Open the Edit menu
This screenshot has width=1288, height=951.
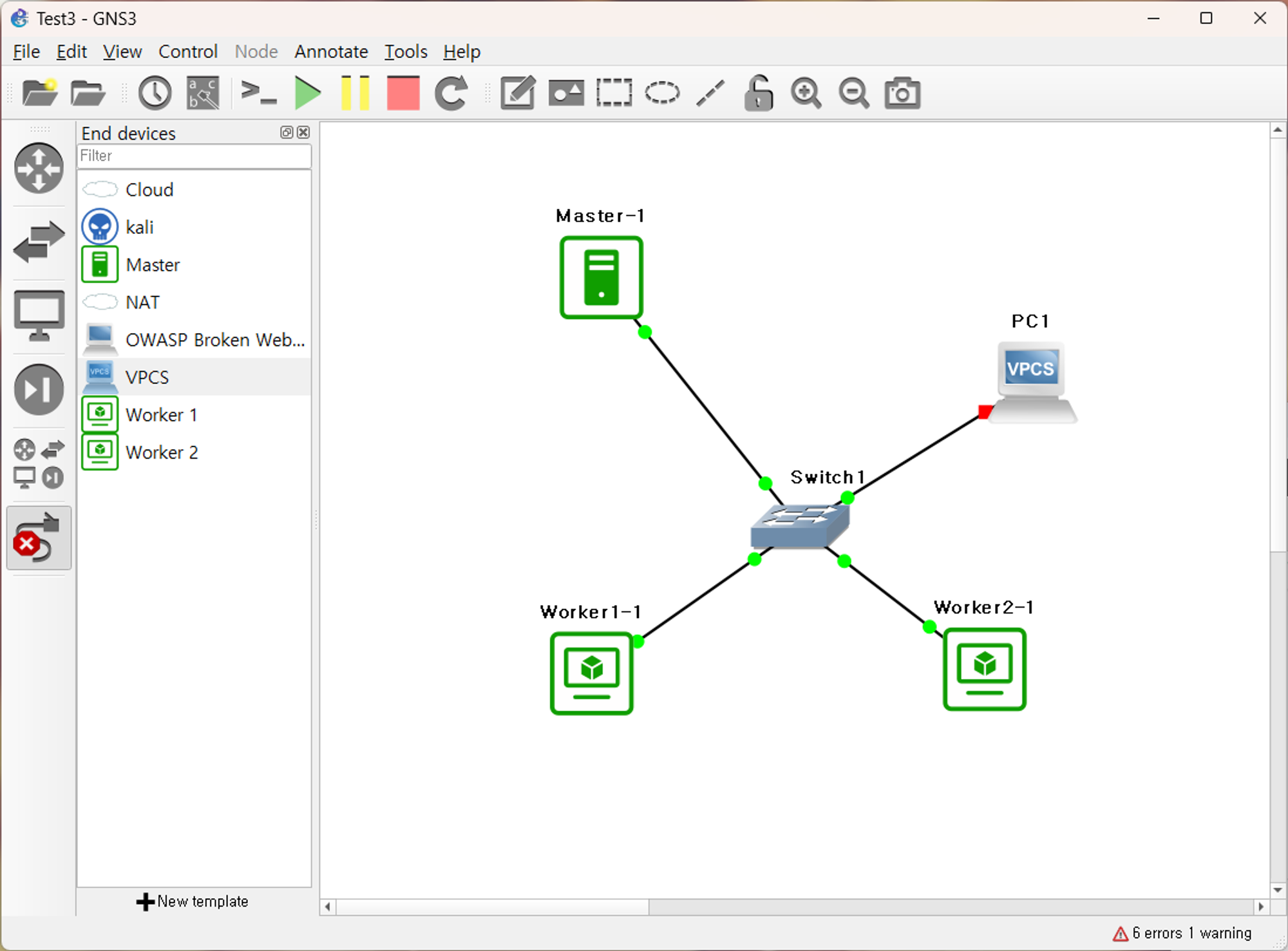[x=71, y=52]
